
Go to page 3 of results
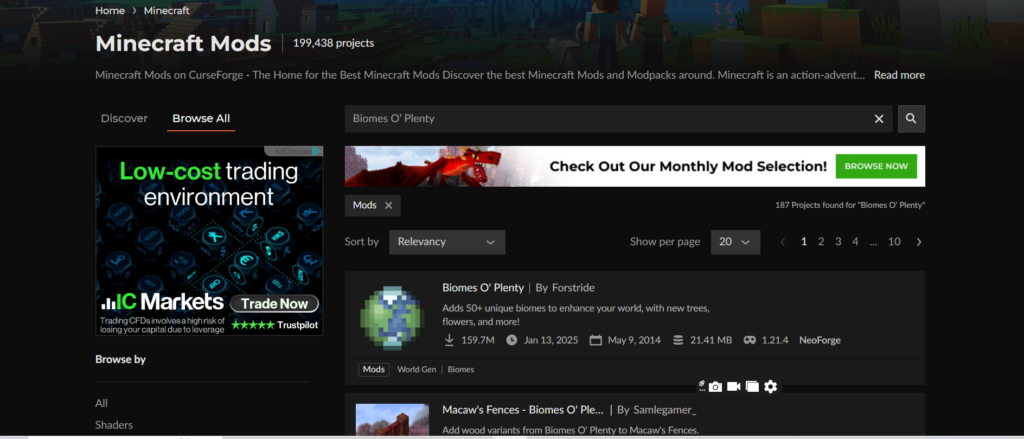(838, 242)
